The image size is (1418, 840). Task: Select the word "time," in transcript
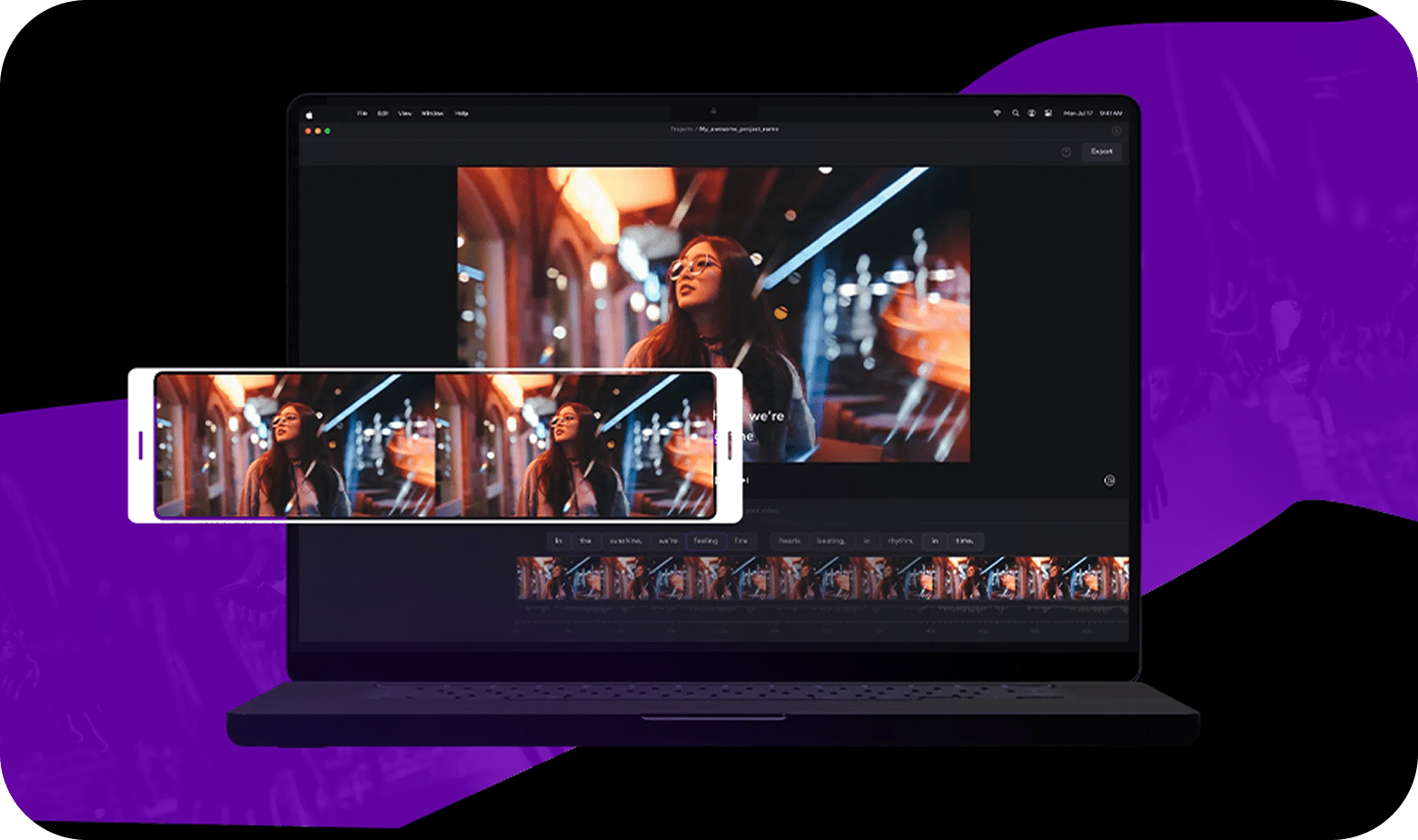point(964,541)
